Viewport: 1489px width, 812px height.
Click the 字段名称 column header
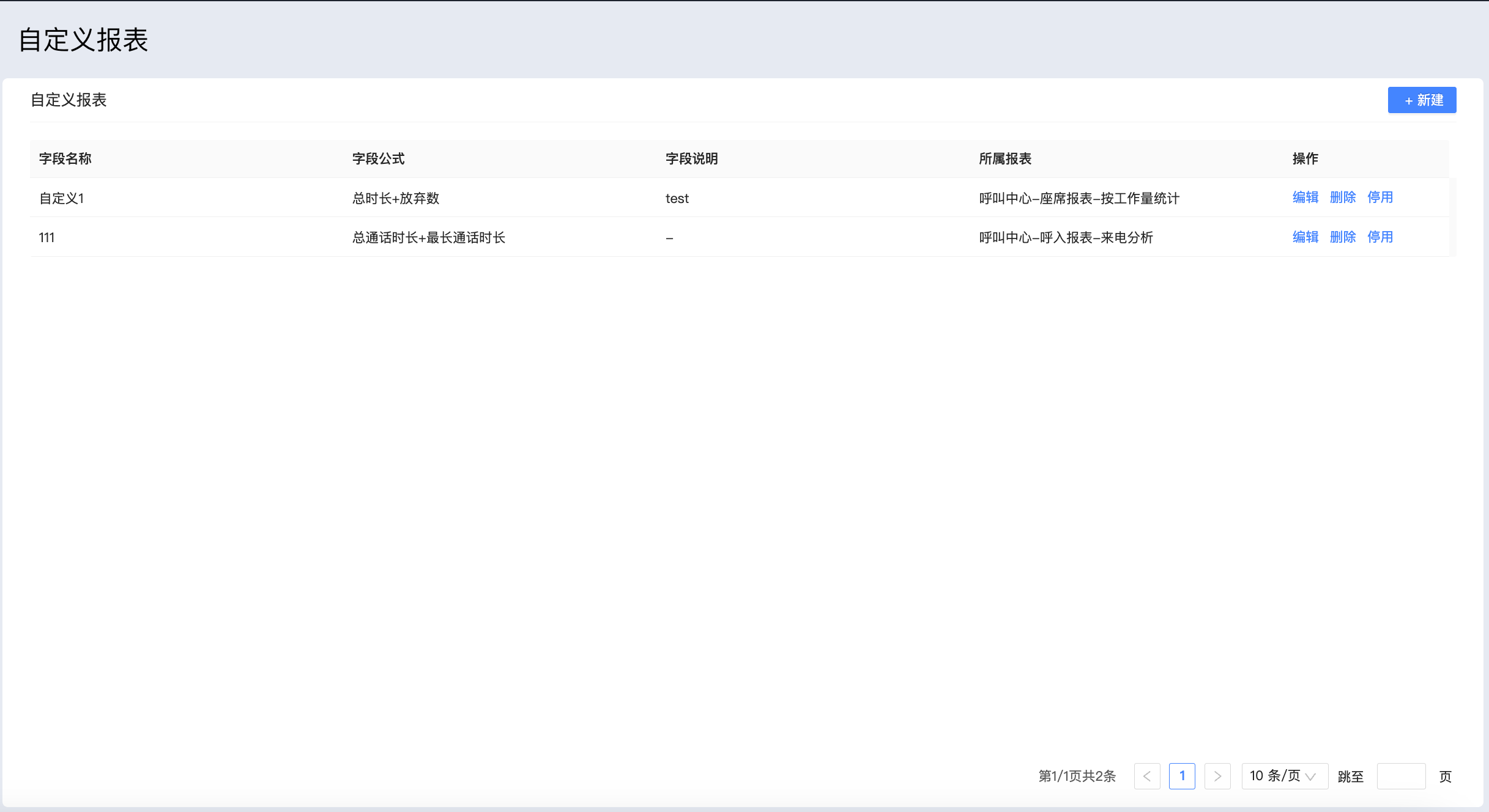point(65,159)
